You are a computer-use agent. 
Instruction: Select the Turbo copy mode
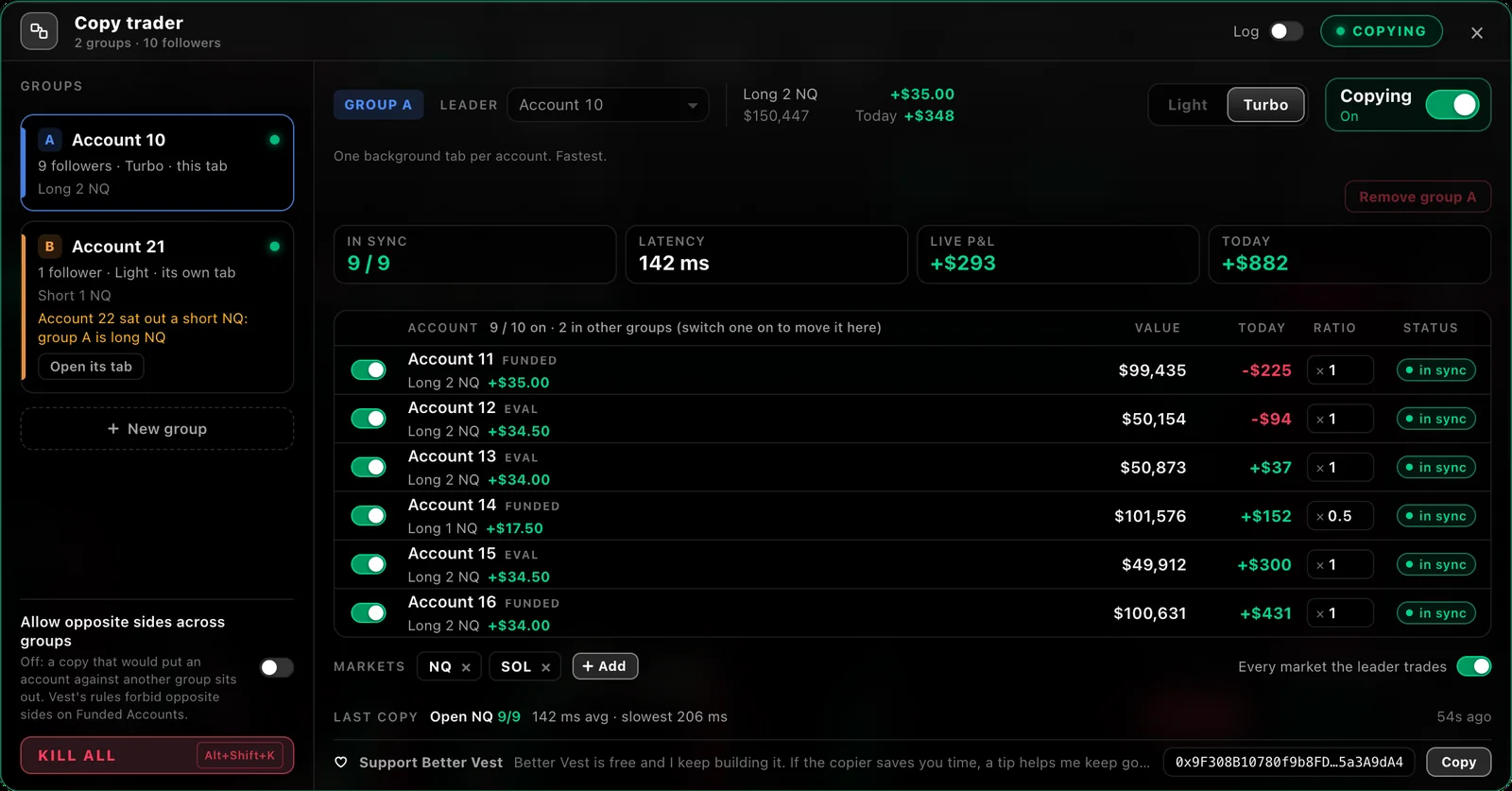click(1265, 105)
